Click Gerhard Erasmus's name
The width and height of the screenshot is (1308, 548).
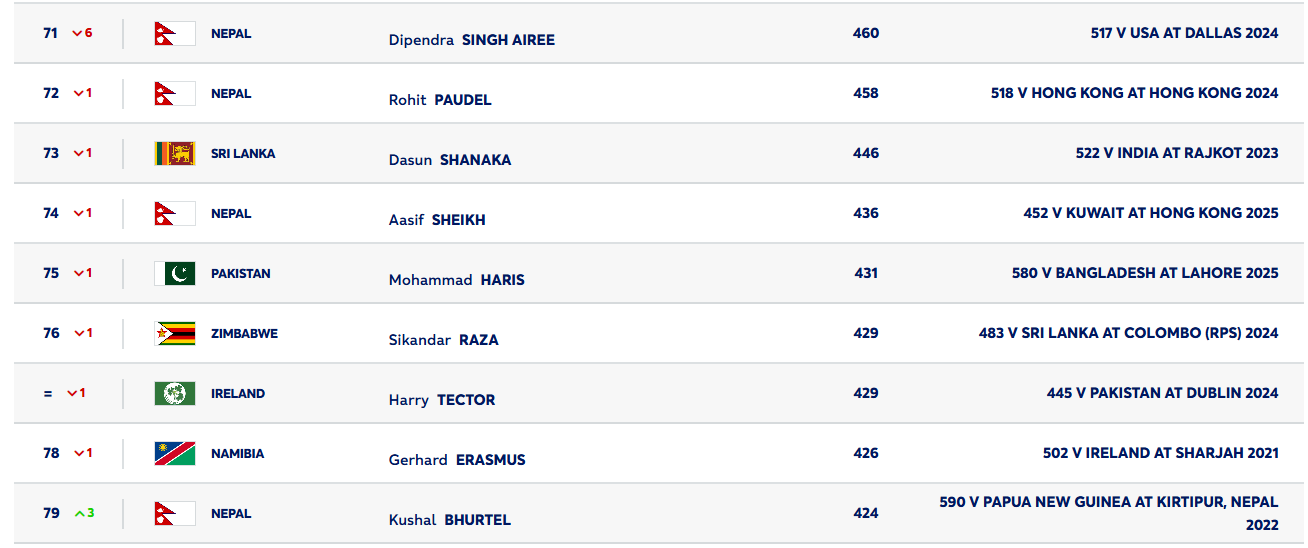click(x=456, y=460)
